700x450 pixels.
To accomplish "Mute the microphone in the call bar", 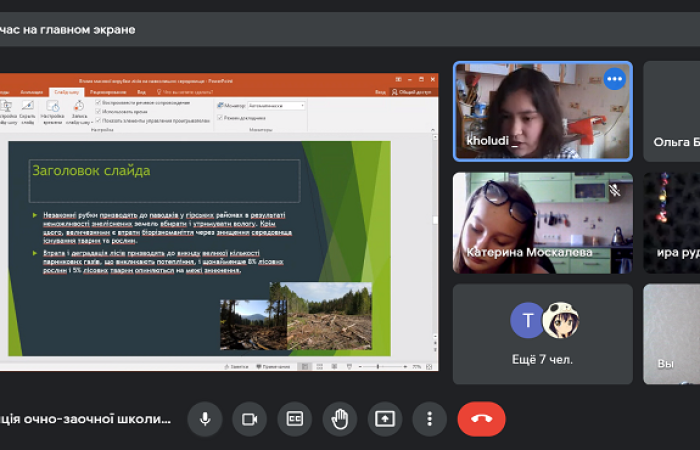I will (x=205, y=418).
